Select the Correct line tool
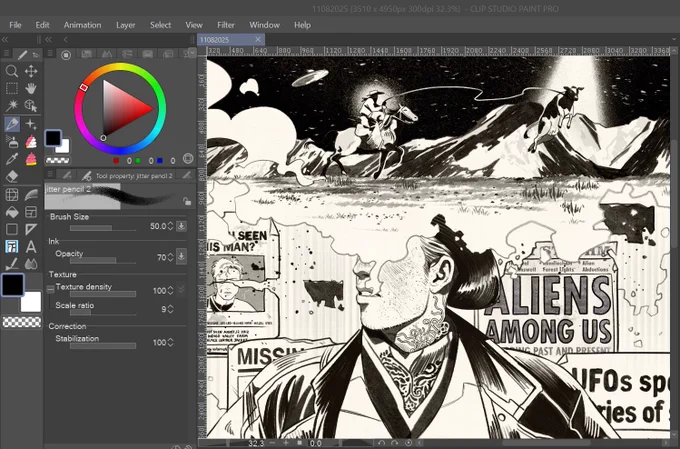Screen dimensions: 680x449 (x=12, y=264)
